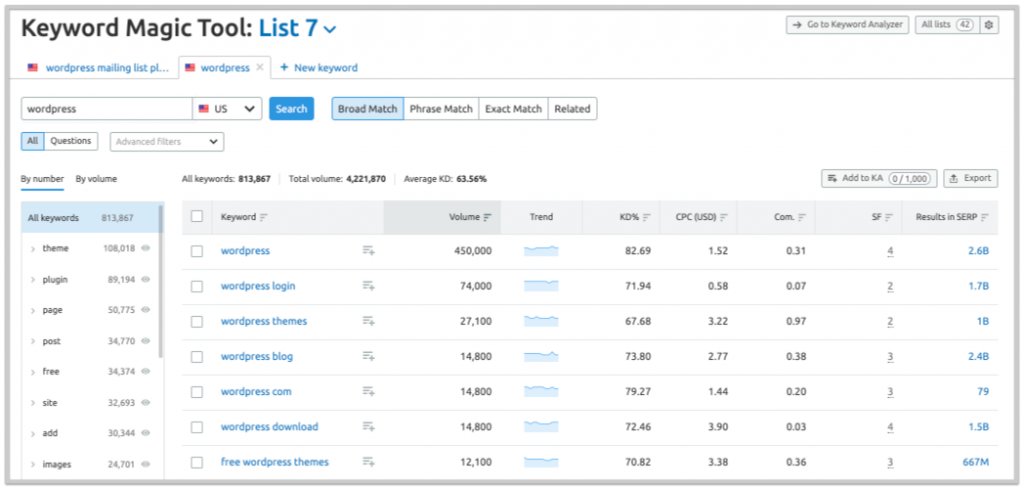Toggle eye icon for free group
The width and height of the screenshot is (1024, 489).
tap(146, 371)
